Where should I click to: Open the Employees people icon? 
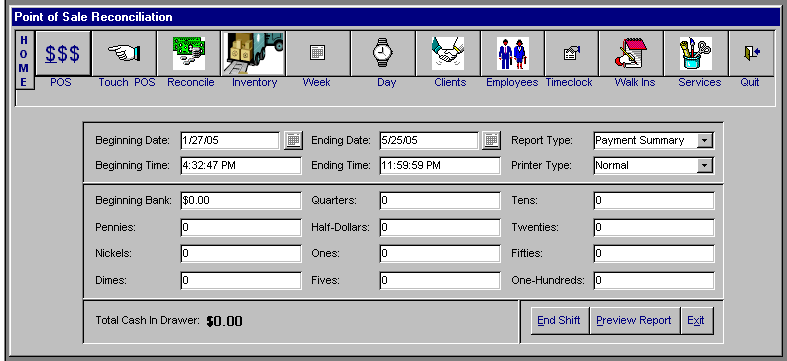coord(512,53)
